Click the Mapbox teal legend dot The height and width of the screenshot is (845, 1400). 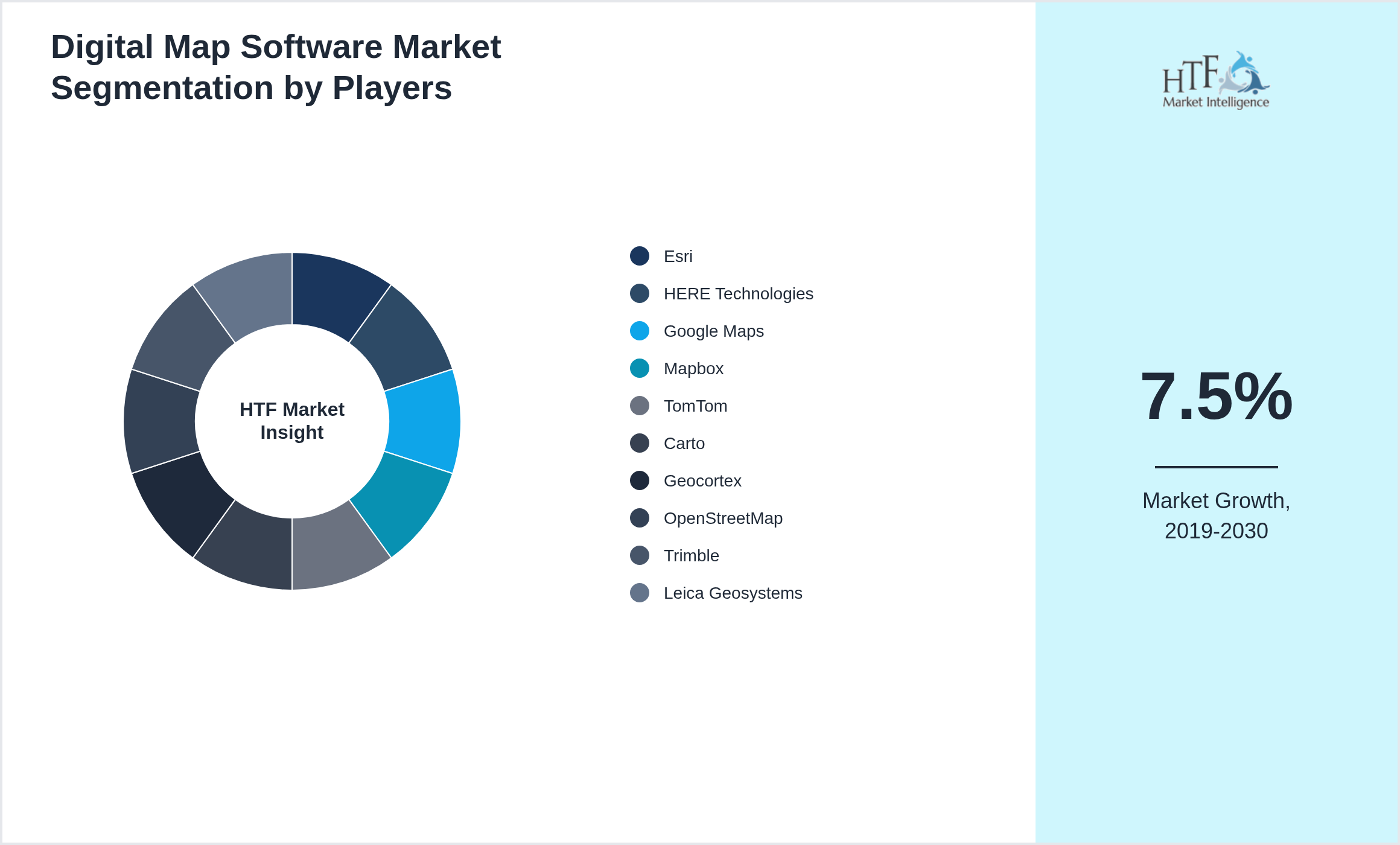[639, 369]
